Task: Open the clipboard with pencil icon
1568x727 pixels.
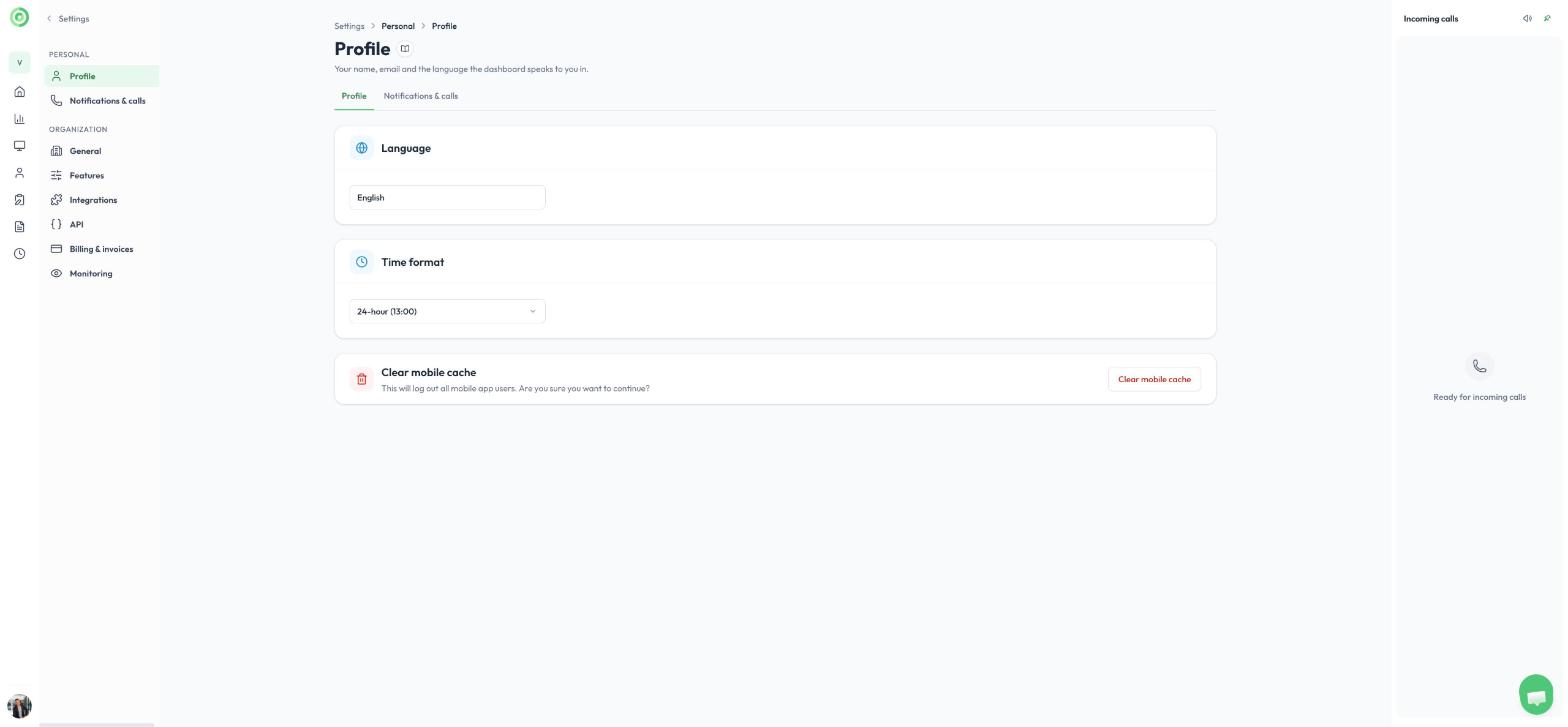Action: tap(19, 200)
